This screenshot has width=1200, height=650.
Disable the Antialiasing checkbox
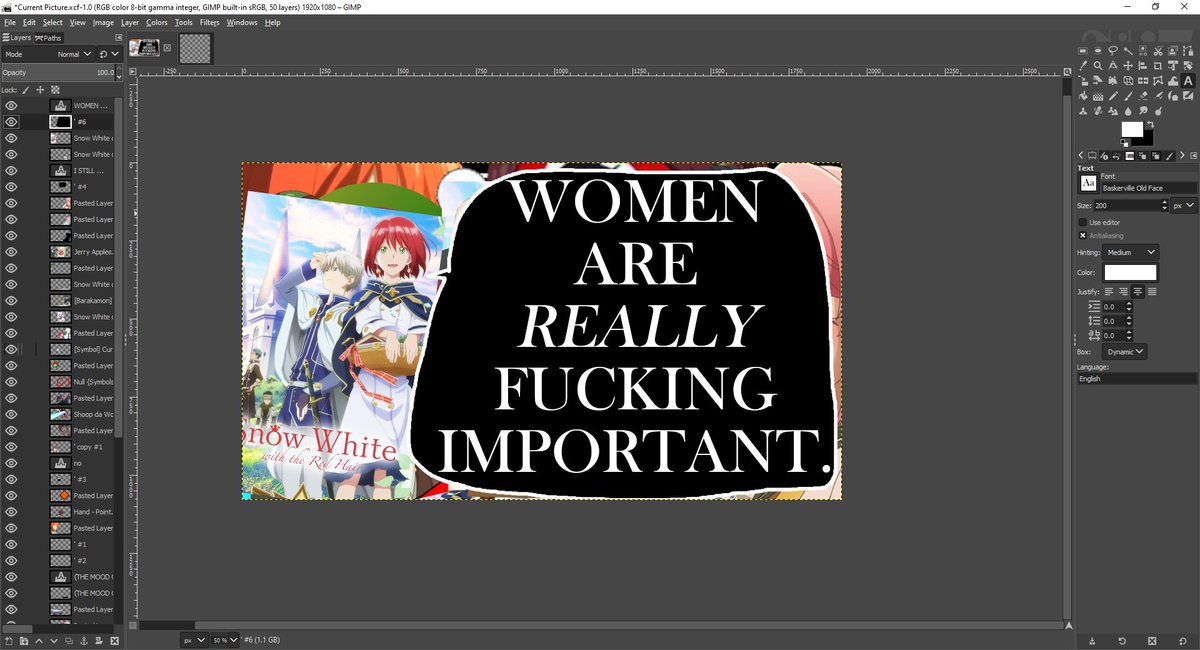[x=1083, y=236]
